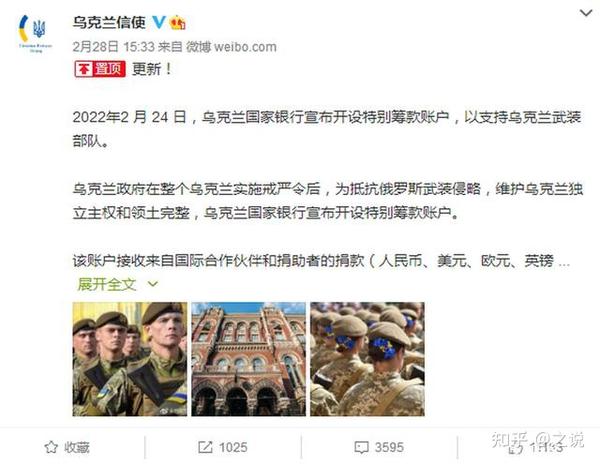Click the red 置顶 pinned tag
The width and height of the screenshot is (600, 464).
coord(100,69)
